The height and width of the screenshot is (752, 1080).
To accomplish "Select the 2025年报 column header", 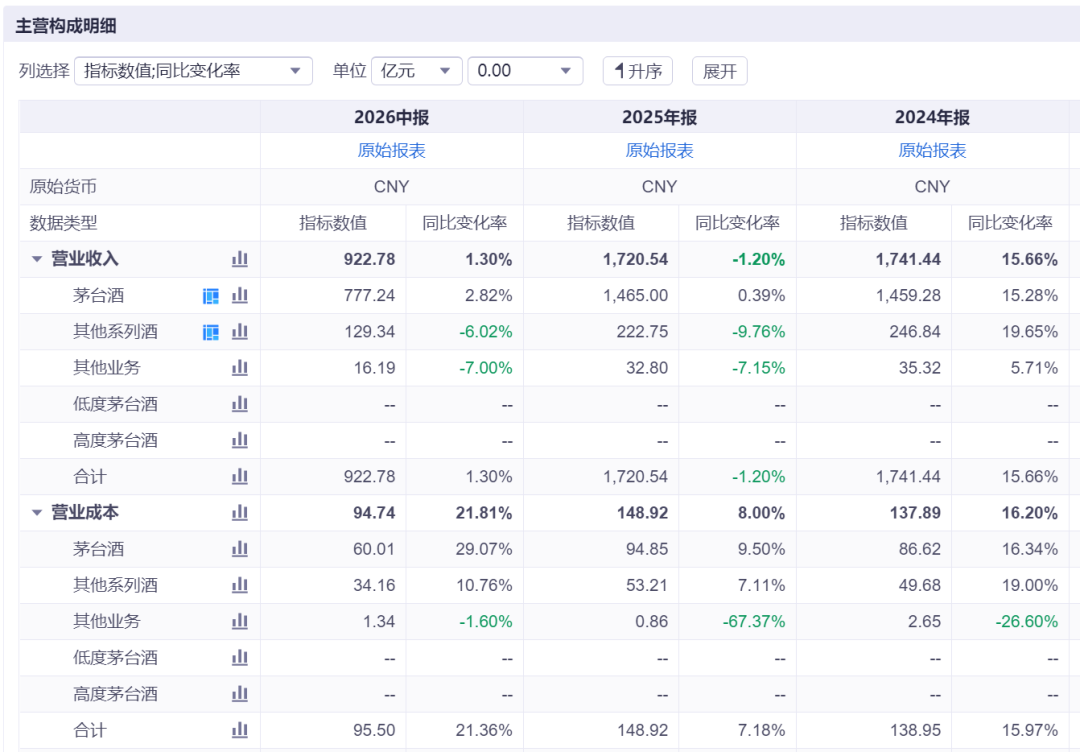I will [659, 117].
